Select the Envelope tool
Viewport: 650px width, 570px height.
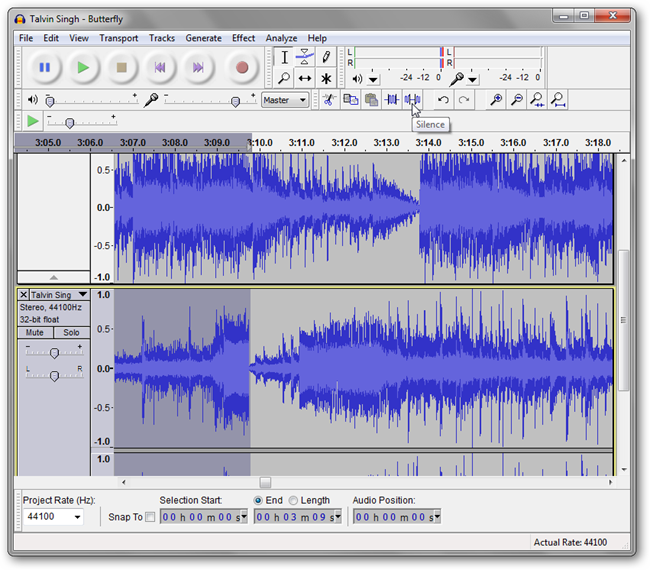pyautogui.click(x=305, y=57)
